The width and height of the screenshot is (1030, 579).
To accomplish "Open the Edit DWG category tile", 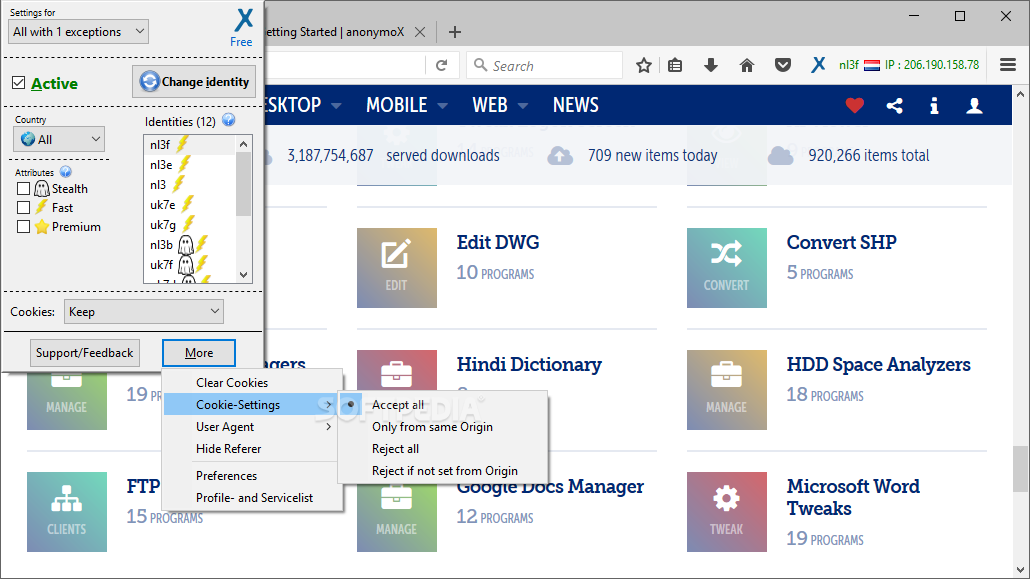I will click(x=397, y=267).
